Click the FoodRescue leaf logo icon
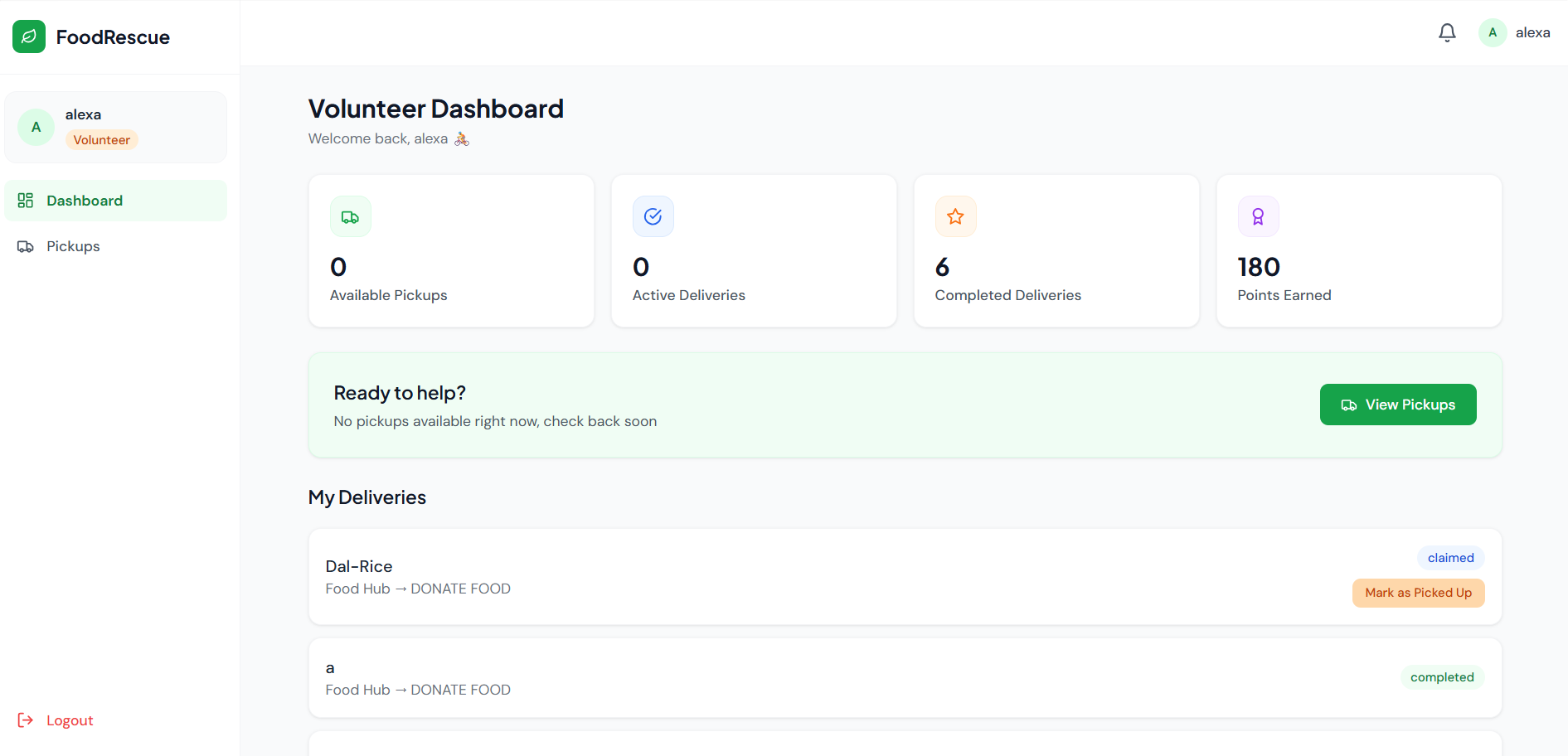The height and width of the screenshot is (756, 1568). click(29, 36)
